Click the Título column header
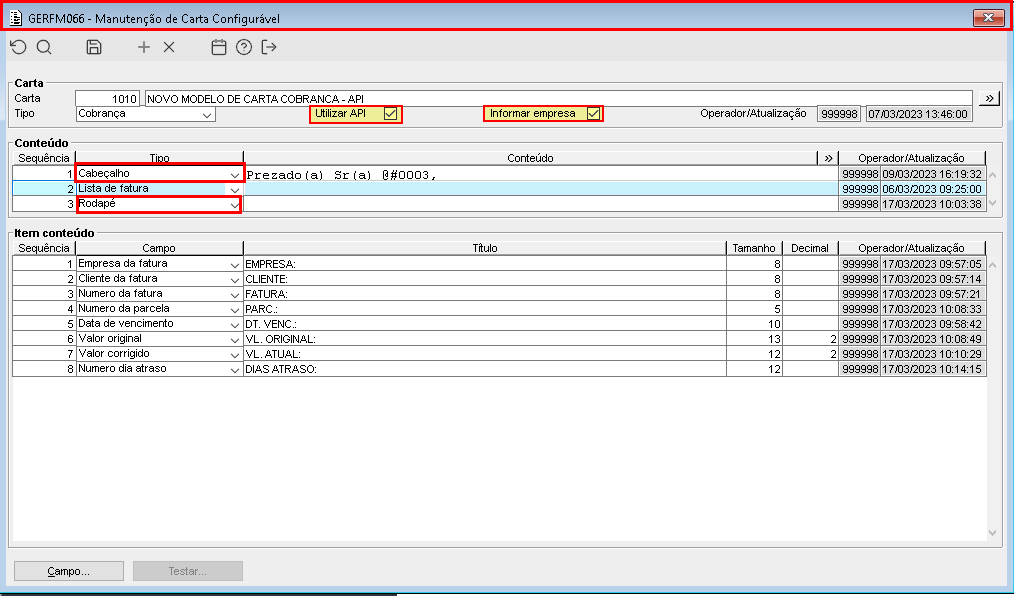1014x596 pixels. [x=485, y=248]
